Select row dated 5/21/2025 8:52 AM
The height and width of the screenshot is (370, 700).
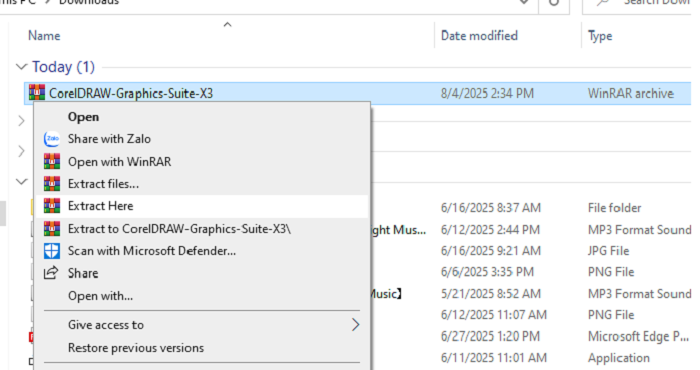pyautogui.click(x=491, y=294)
